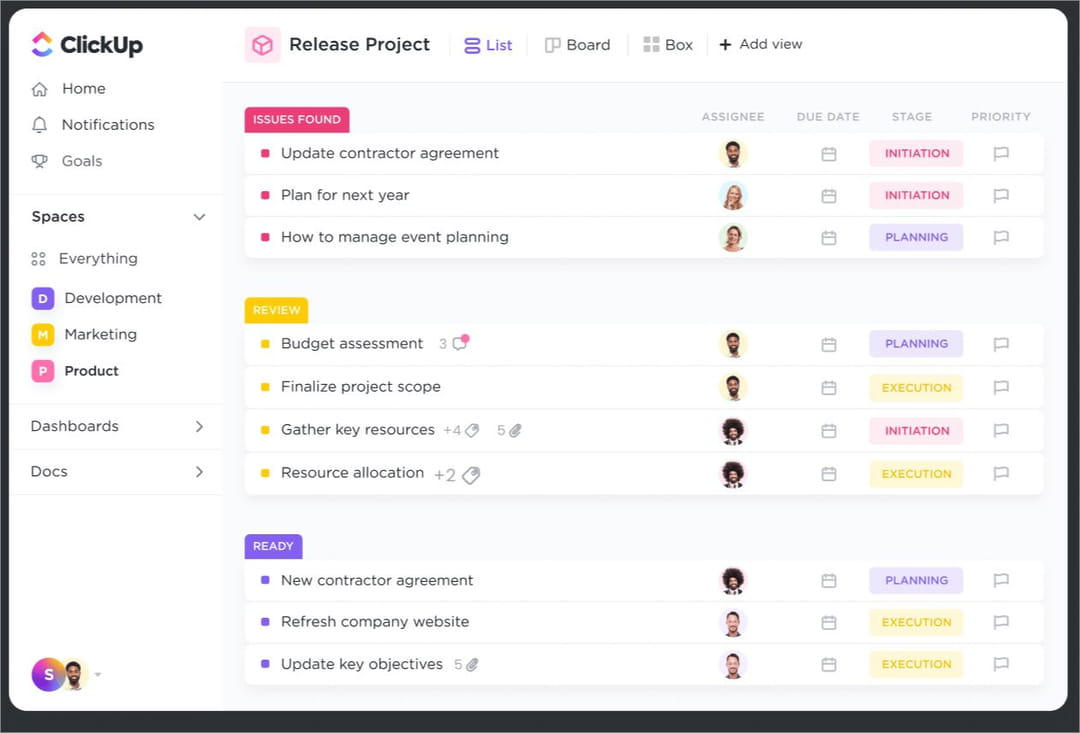This screenshot has width=1080, height=733.
Task: Click priority flag for Plan for next year
Action: 1001,196
